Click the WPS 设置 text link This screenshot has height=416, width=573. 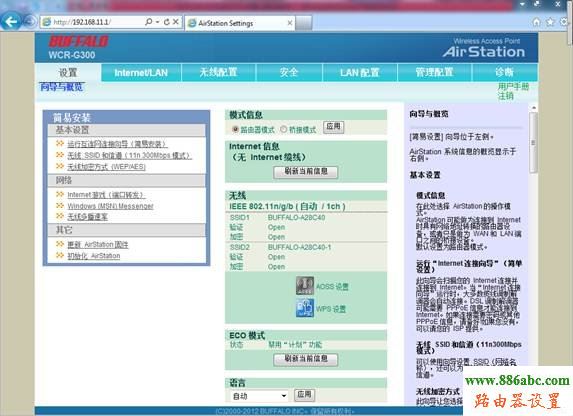(331, 309)
